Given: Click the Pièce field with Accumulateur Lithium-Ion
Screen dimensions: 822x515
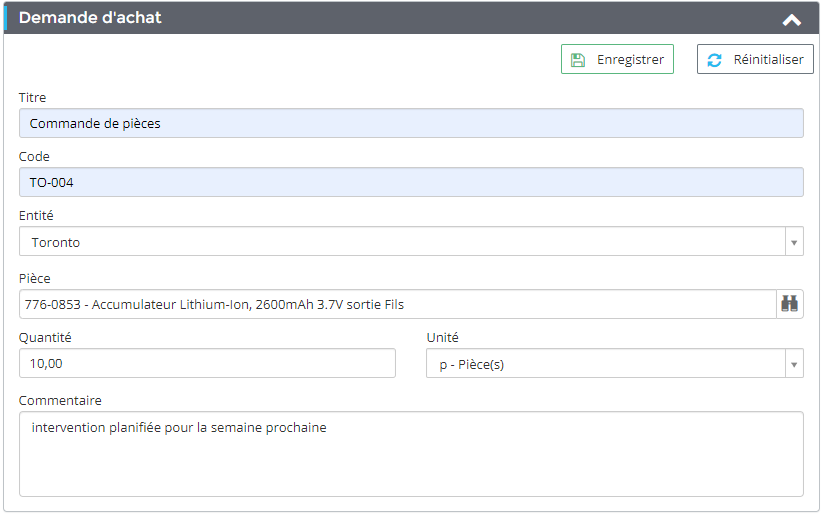Looking at the screenshot, I should [396, 304].
